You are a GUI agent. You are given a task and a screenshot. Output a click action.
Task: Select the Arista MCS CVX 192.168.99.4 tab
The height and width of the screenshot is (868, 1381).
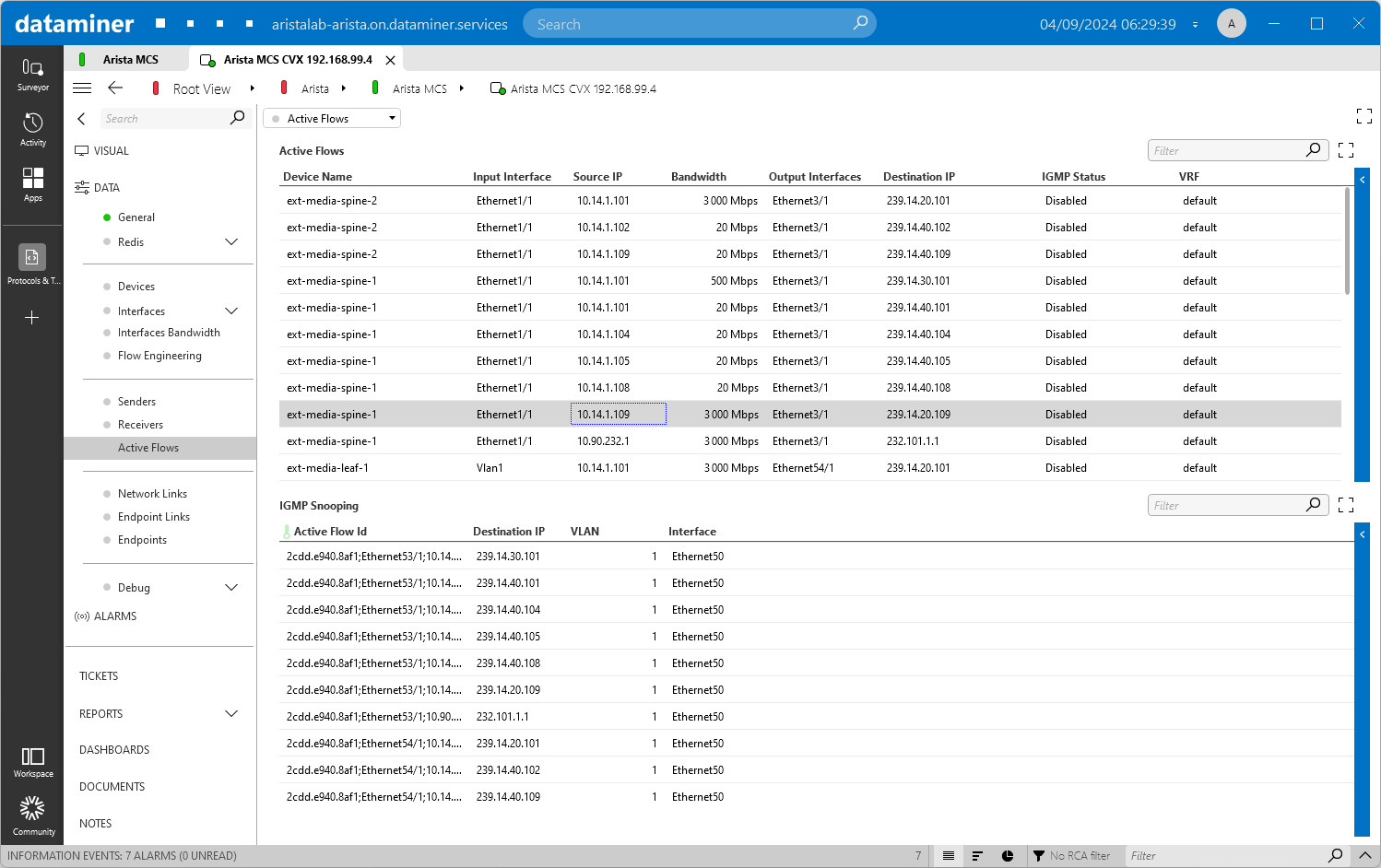point(297,59)
